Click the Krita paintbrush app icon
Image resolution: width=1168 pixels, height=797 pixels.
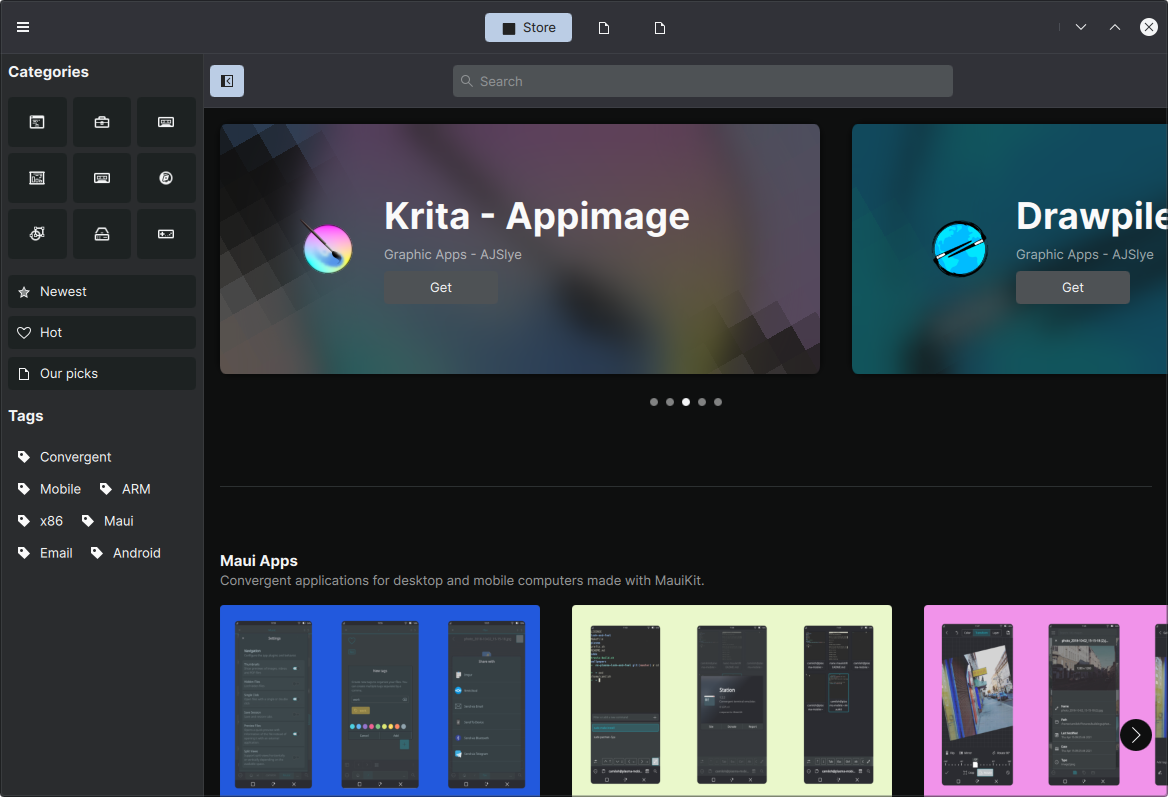[x=327, y=247]
